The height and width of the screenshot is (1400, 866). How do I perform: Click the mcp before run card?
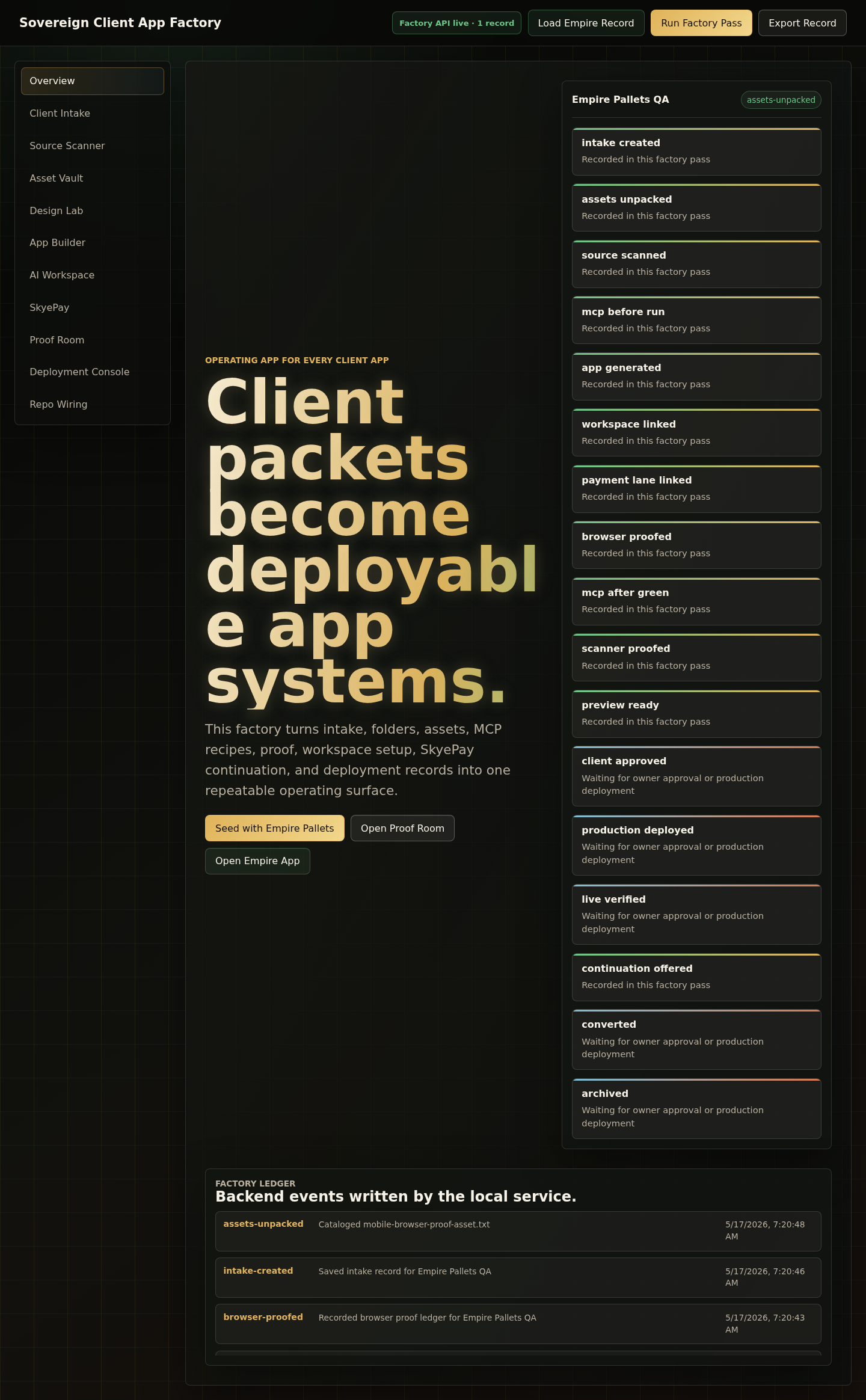pyautogui.click(x=696, y=321)
